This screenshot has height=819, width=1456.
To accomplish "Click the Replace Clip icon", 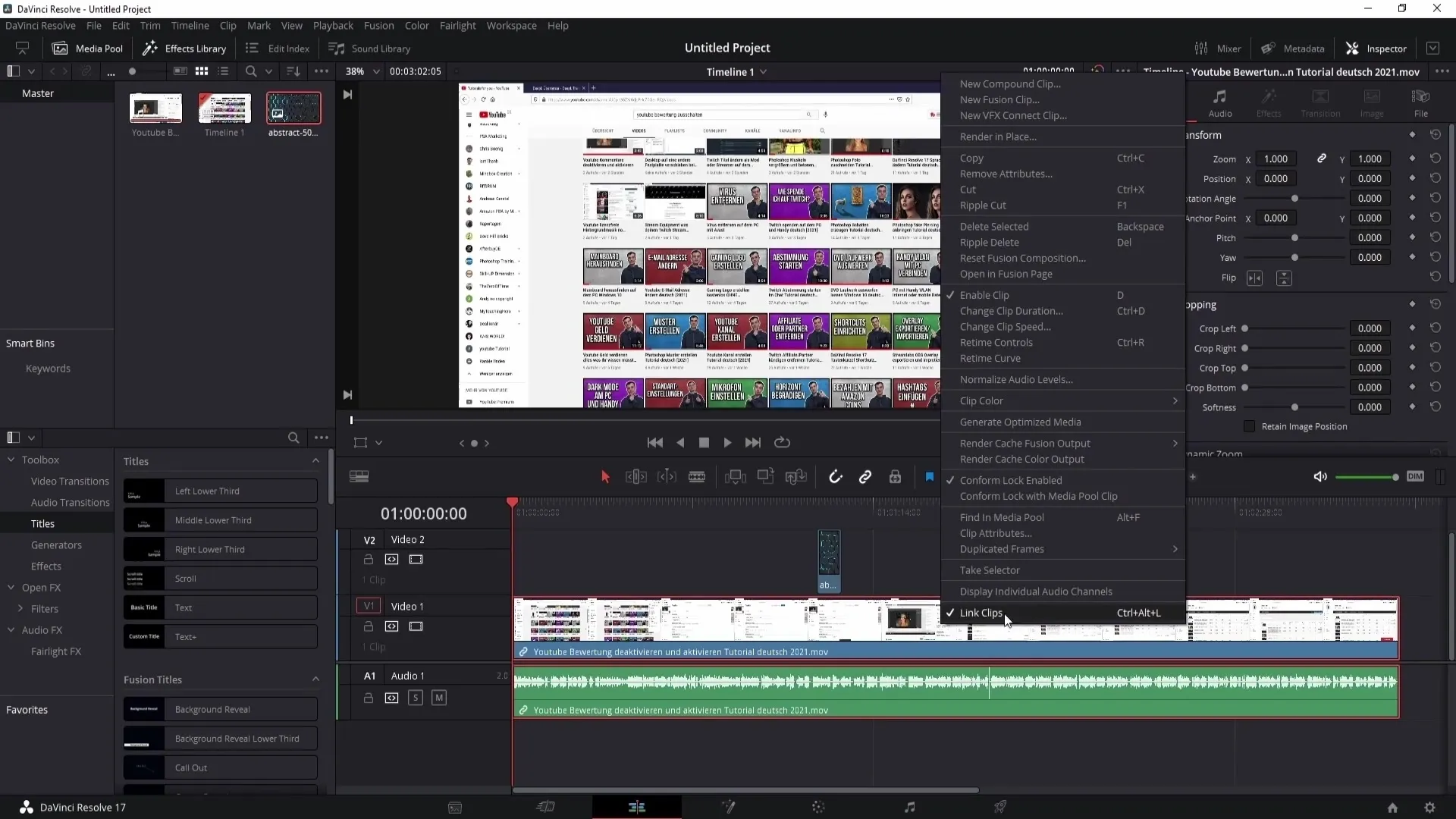I will click(x=796, y=477).
